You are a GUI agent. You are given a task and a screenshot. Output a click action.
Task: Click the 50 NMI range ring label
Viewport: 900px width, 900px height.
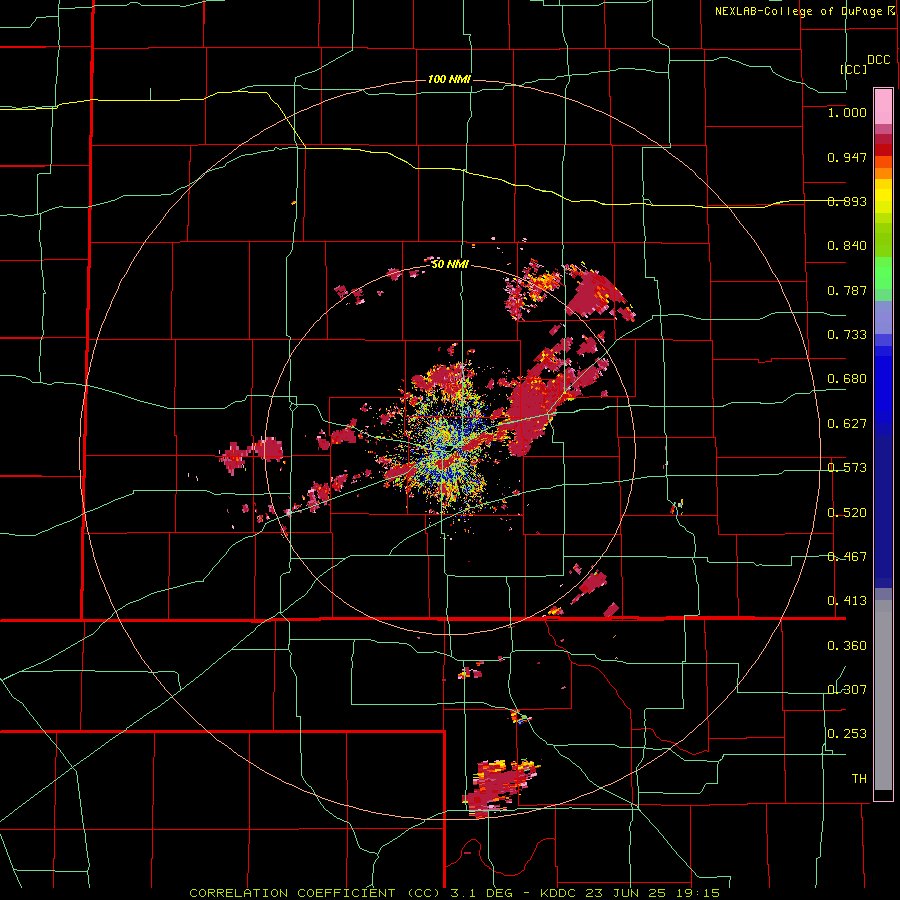tap(450, 264)
